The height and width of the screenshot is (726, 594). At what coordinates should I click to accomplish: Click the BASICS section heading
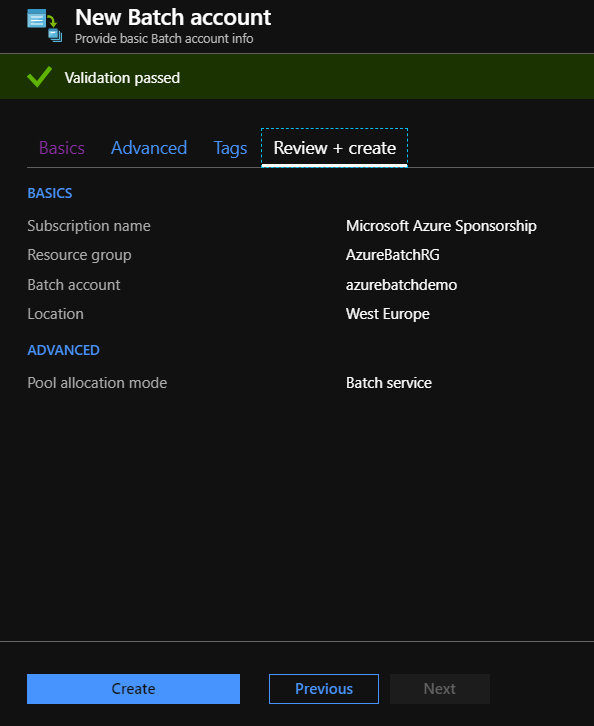50,193
